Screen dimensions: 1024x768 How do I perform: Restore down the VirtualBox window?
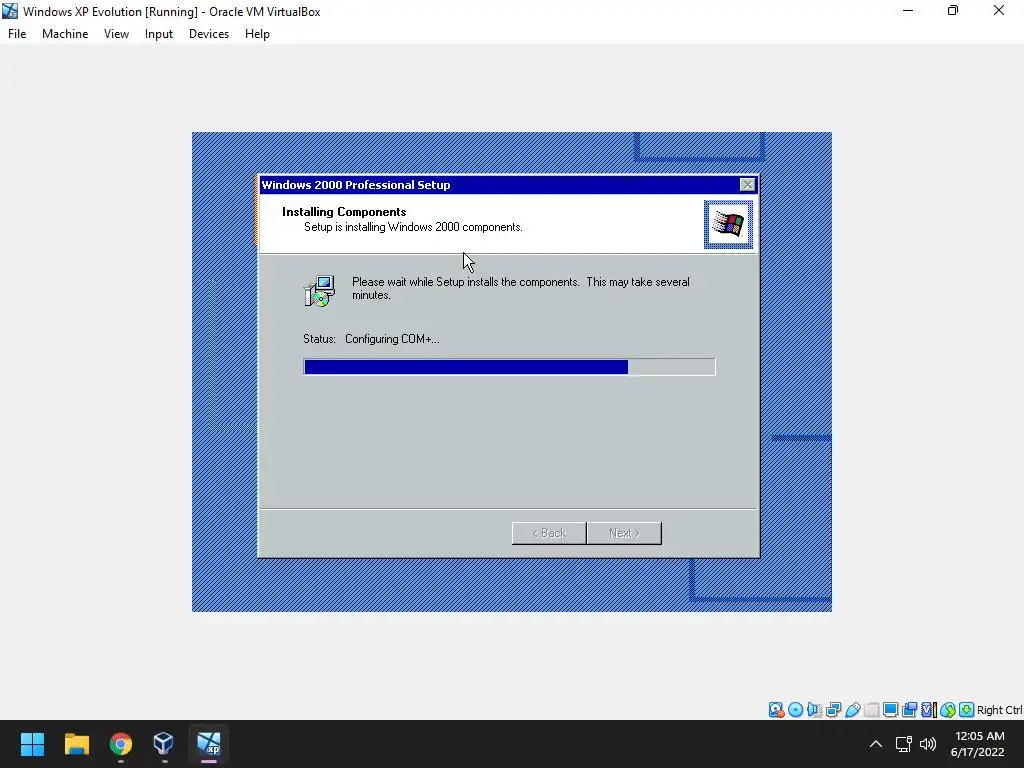click(953, 10)
